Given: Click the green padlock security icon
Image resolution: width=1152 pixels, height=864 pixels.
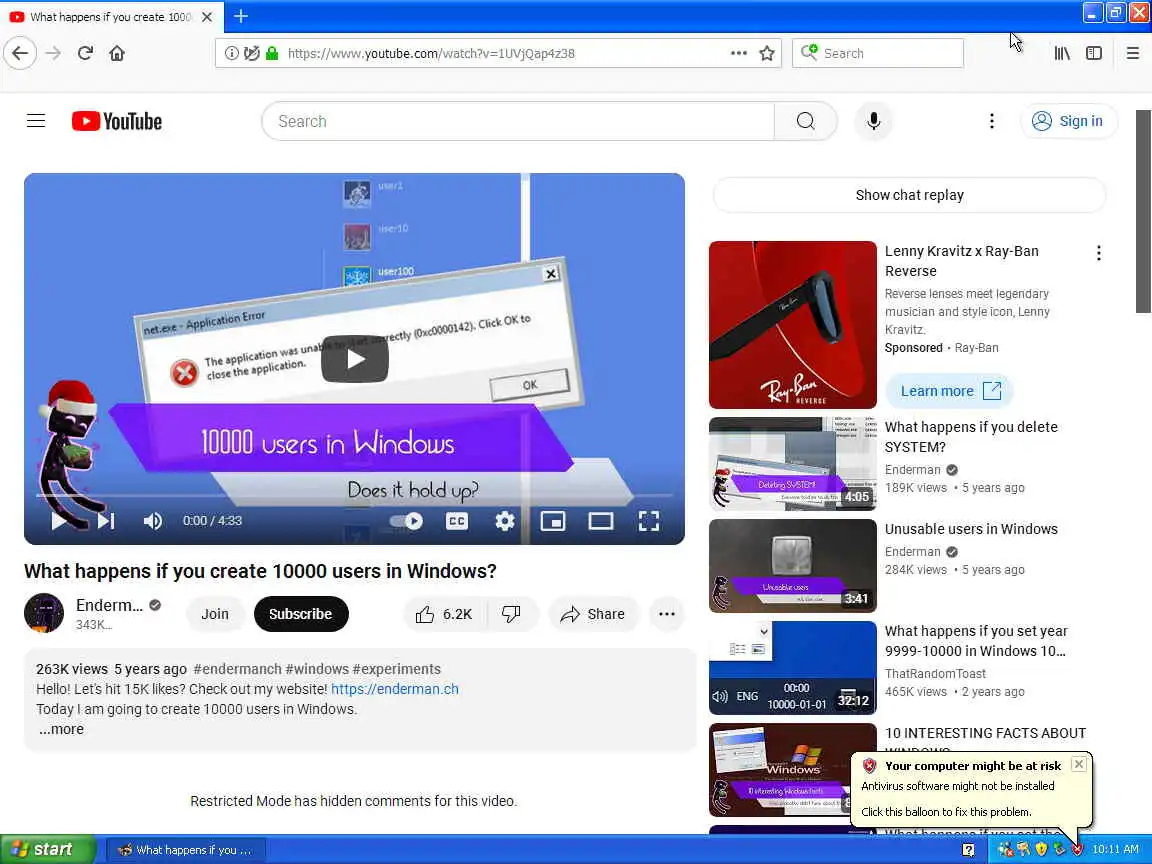Looking at the screenshot, I should click(273, 53).
